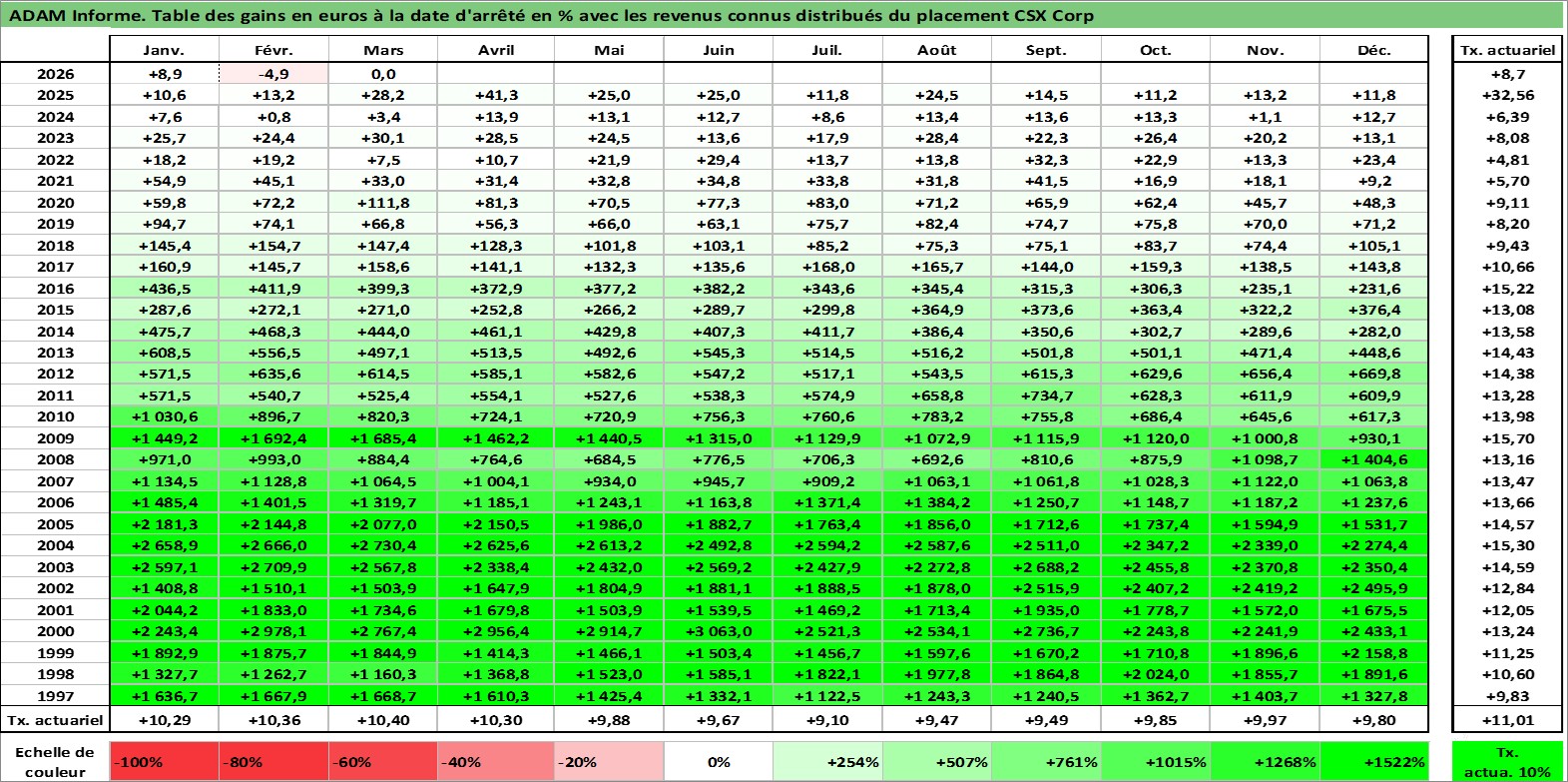Click the 'Avril' column header
This screenshot has width=1568, height=782.
pos(495,50)
